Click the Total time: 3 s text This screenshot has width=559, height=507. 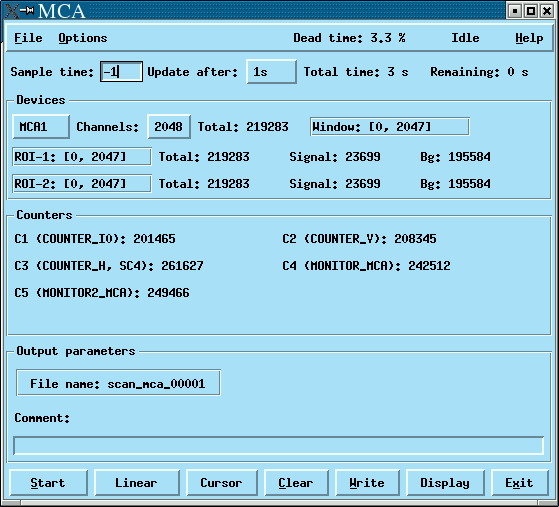tap(356, 72)
